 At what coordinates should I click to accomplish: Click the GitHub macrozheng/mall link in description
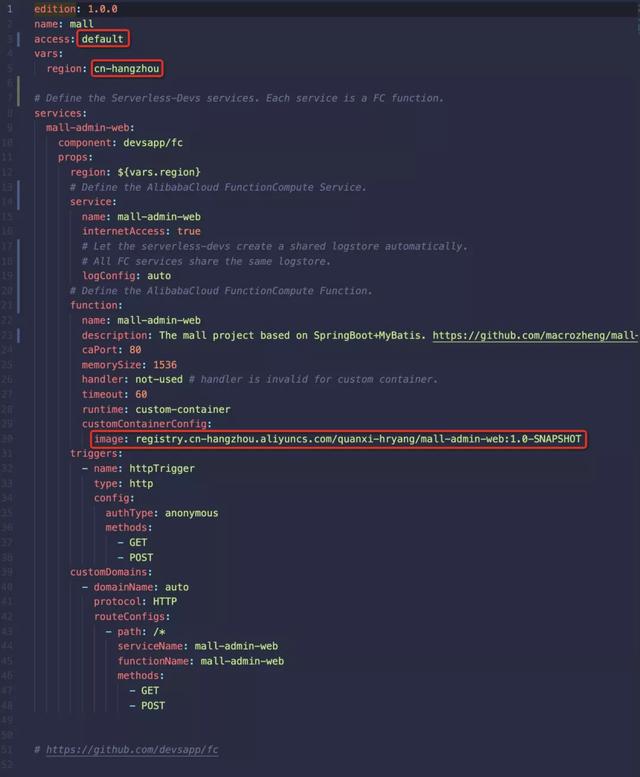point(535,335)
